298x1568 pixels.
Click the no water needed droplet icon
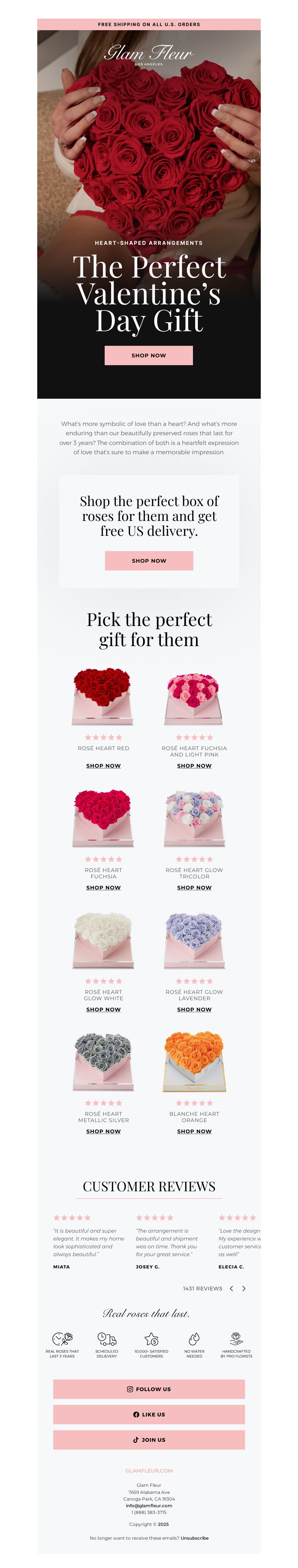[x=194, y=1338]
